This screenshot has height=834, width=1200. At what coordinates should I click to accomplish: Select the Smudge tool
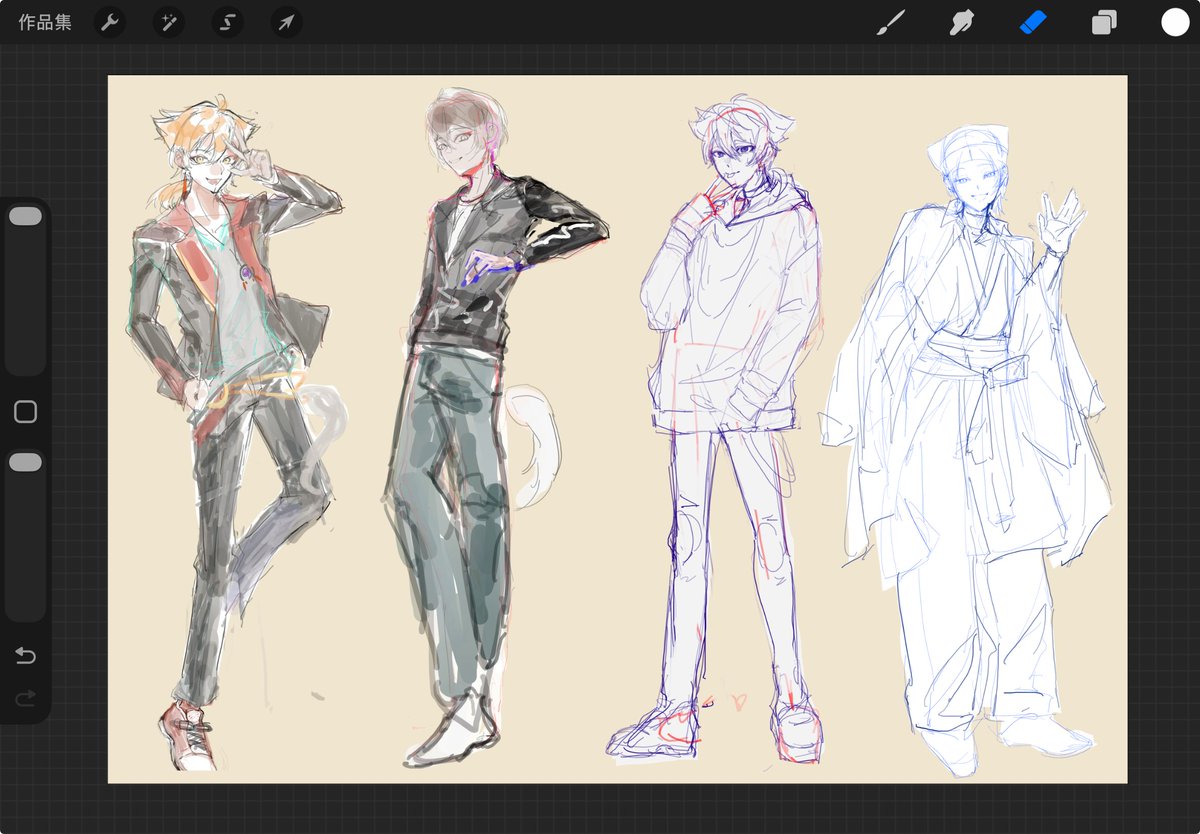coord(961,22)
